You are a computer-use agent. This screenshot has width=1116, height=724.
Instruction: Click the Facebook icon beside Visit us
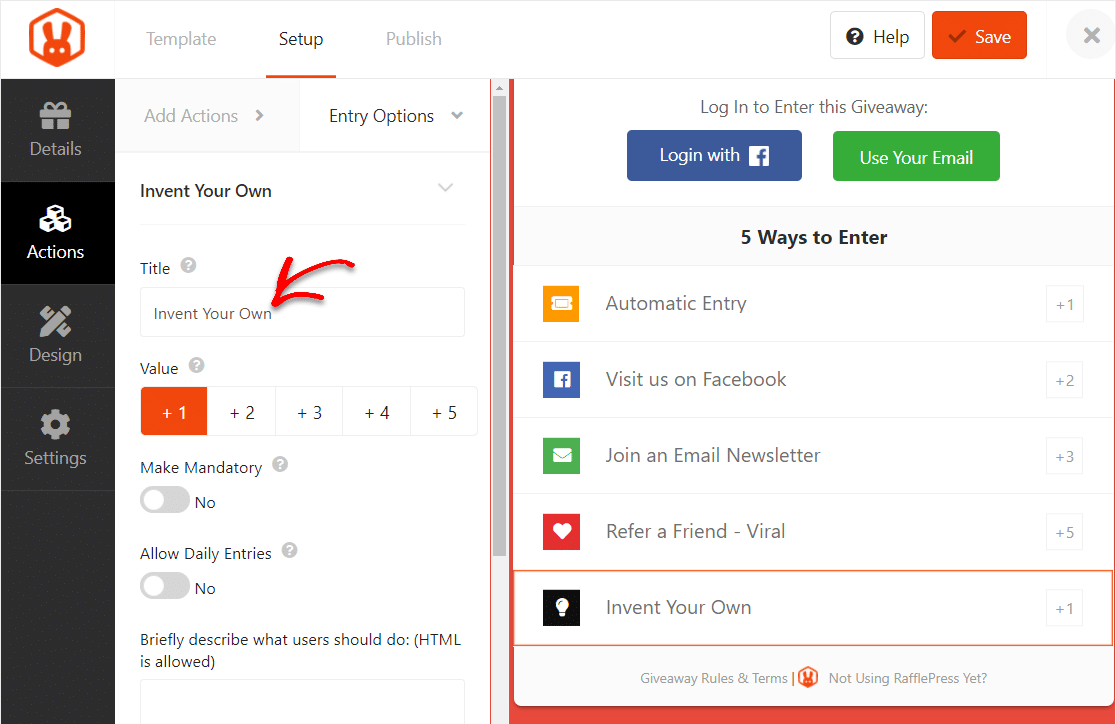[561, 379]
